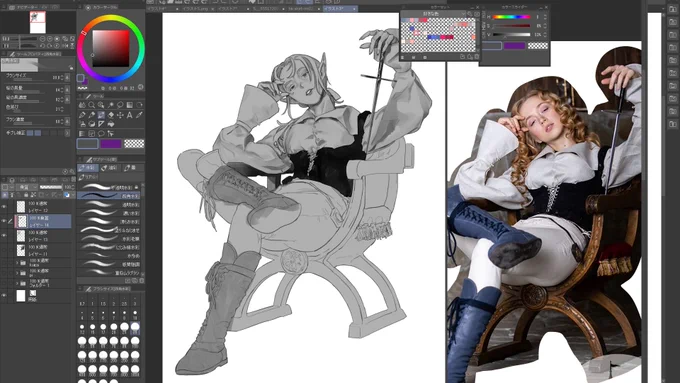Viewport: 680px width, 383px height.
Task: Click wrench icon beside color set dropdown
Action: pyautogui.click(x=470, y=14)
